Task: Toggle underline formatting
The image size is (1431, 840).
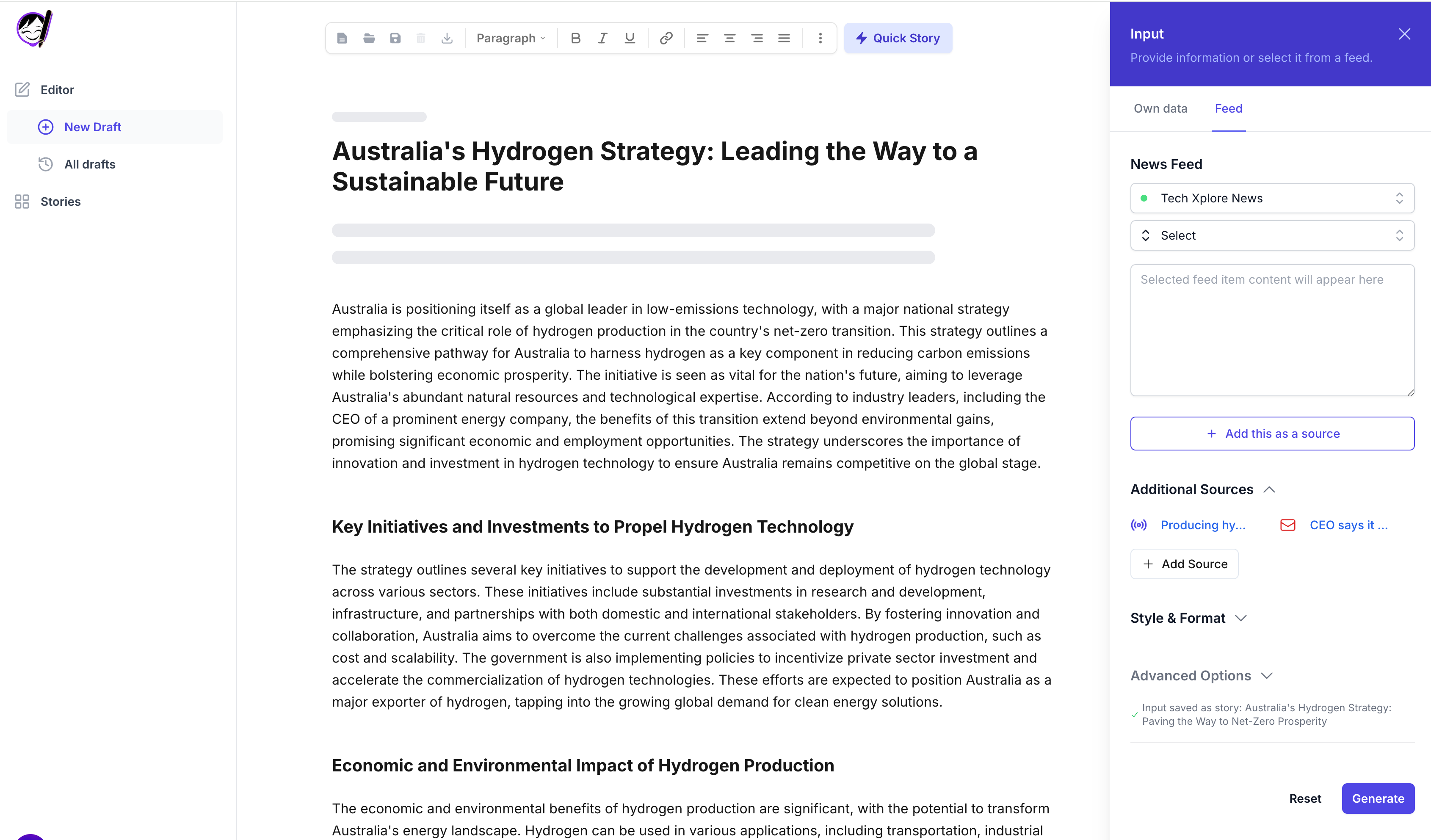Action: pos(630,38)
